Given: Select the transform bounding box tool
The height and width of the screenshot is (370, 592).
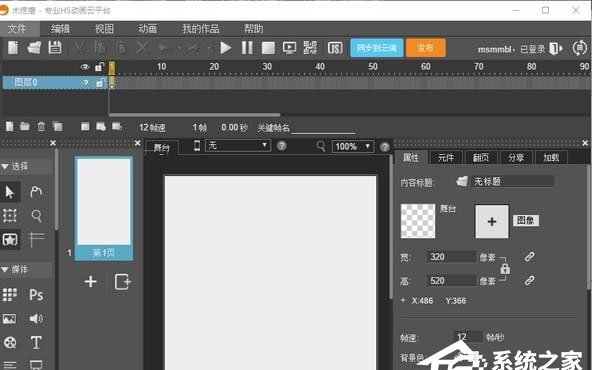Looking at the screenshot, I should click(x=10, y=216).
